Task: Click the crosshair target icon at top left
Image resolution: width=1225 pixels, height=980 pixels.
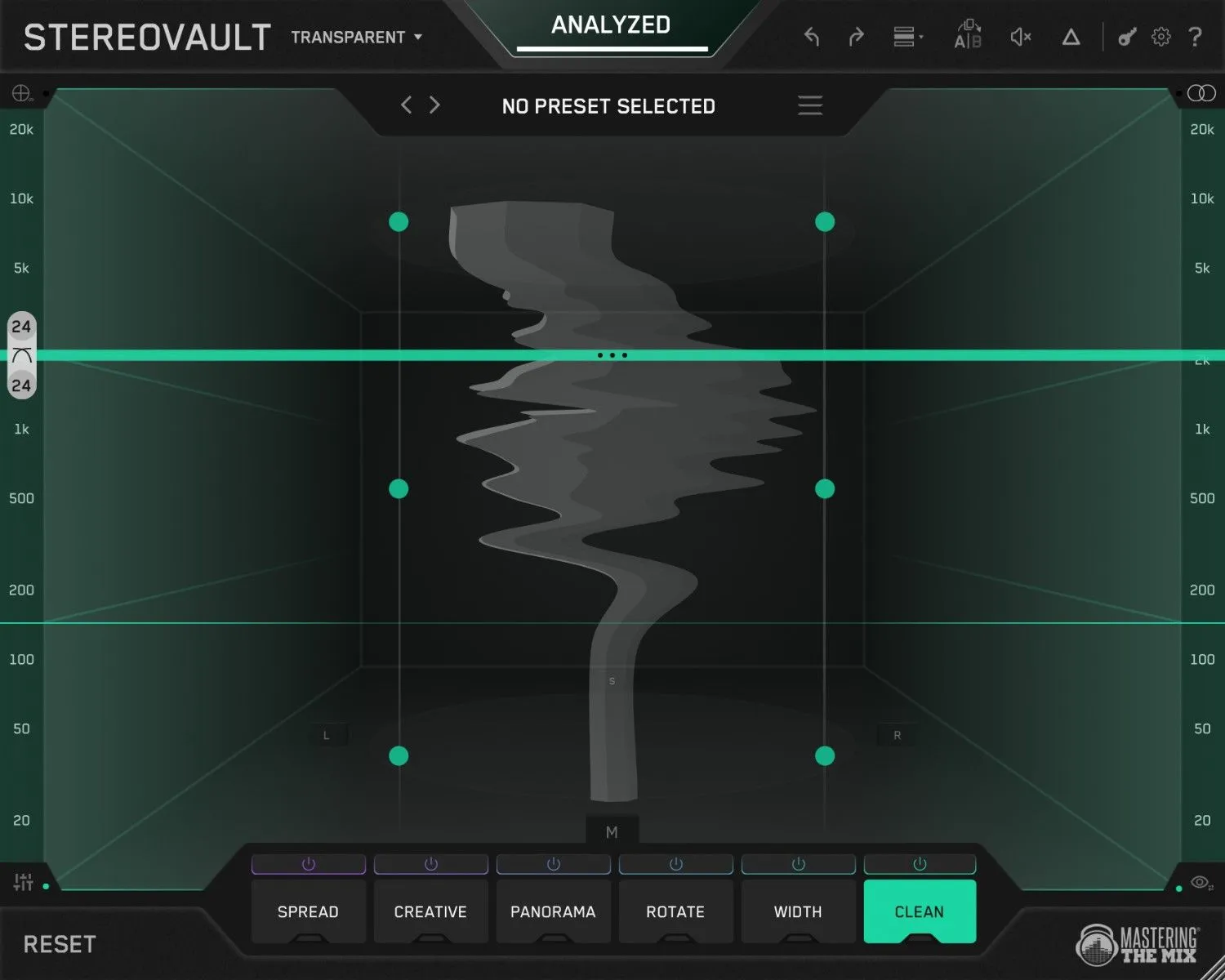Action: tap(21, 93)
